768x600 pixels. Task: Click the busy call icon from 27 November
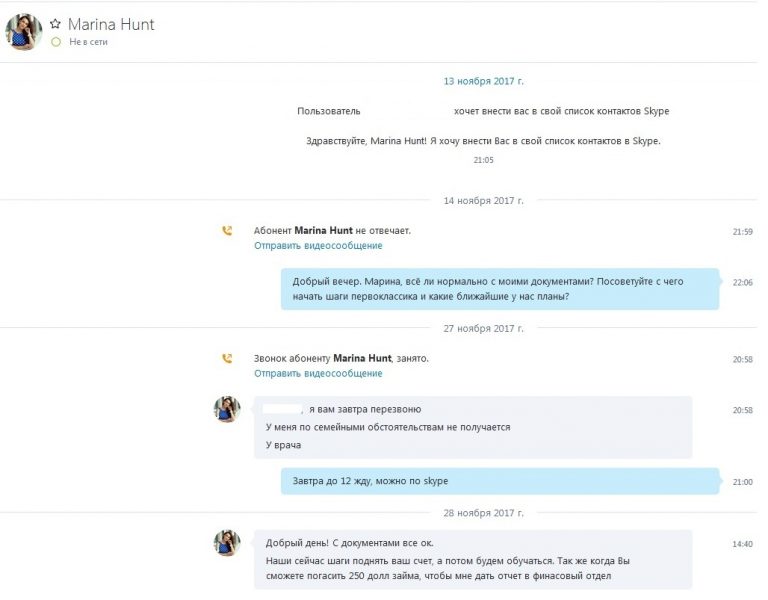pos(227,359)
